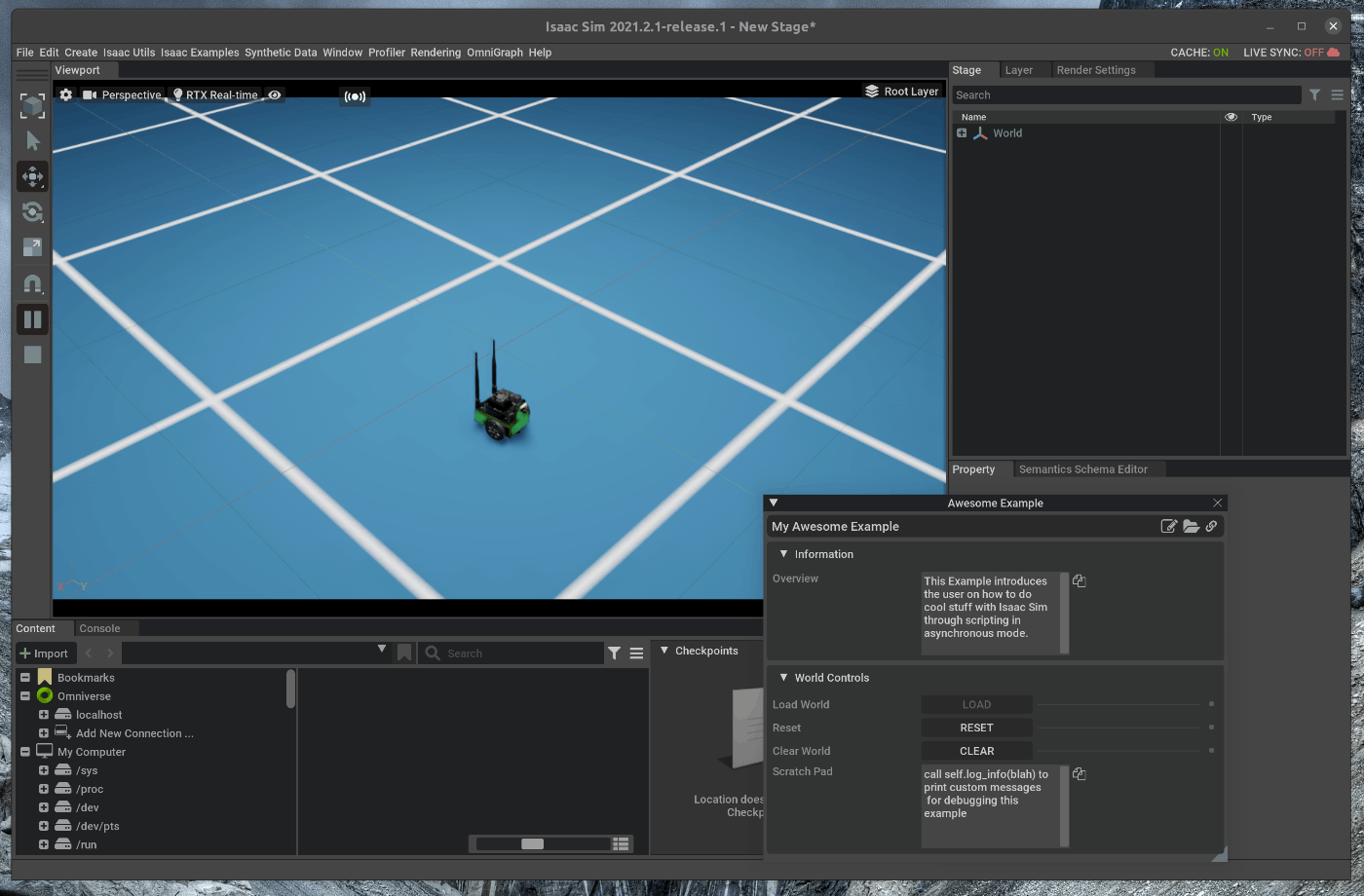
Task: Bookmark the current Content path
Action: click(404, 653)
